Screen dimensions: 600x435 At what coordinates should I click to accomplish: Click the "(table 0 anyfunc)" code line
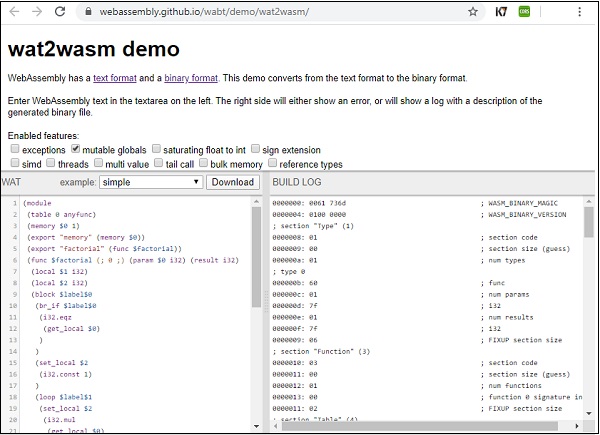point(61,215)
